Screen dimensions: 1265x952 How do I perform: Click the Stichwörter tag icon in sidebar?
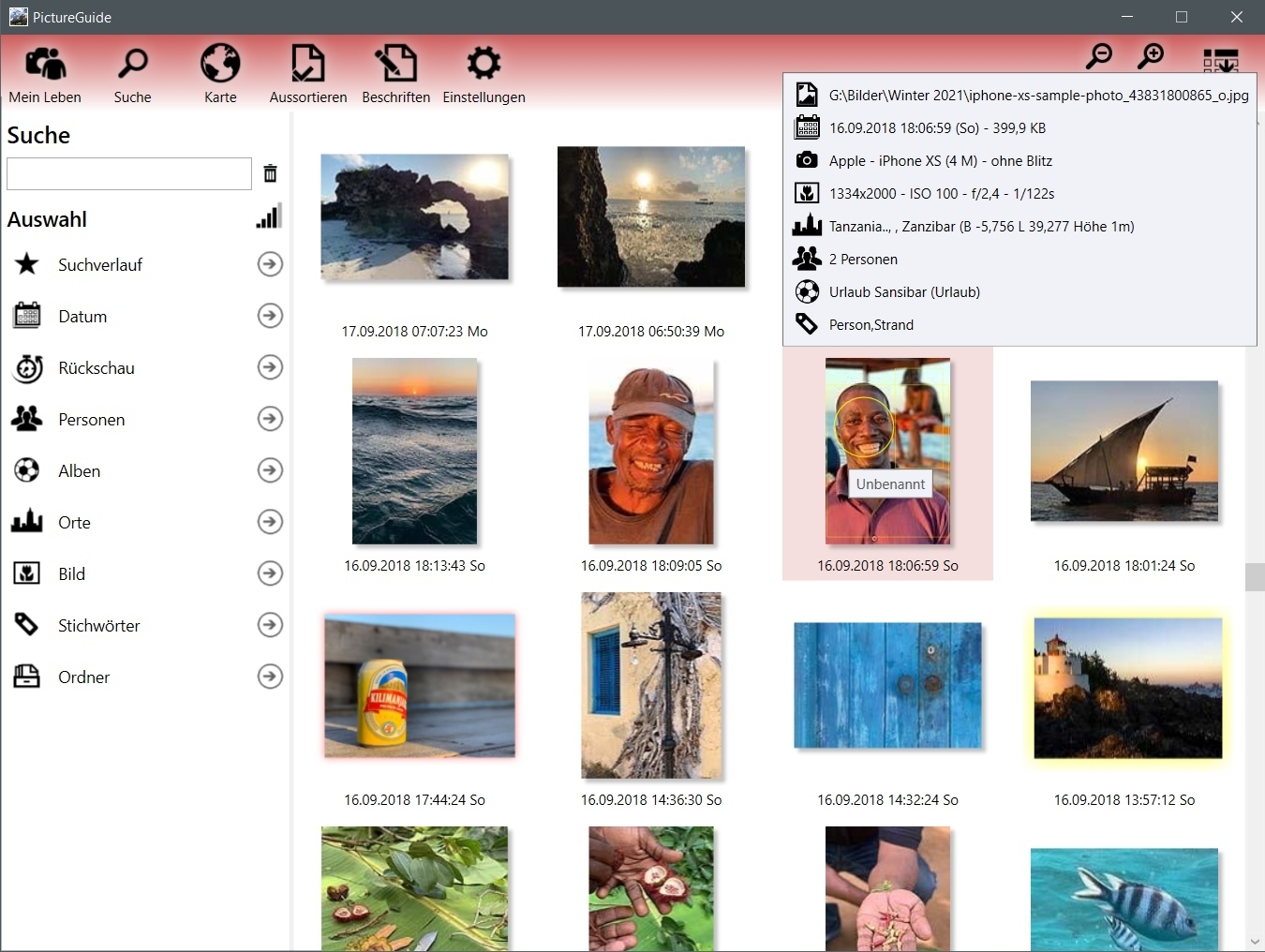click(x=27, y=624)
